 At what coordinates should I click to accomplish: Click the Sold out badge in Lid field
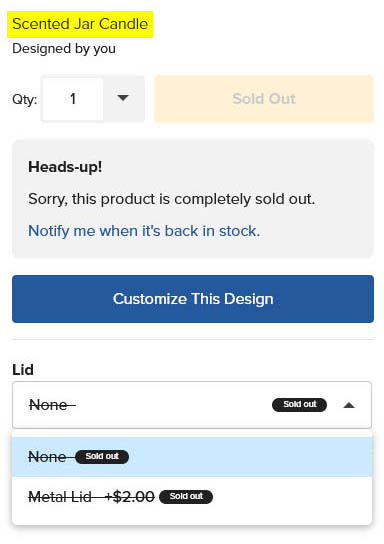tap(299, 405)
